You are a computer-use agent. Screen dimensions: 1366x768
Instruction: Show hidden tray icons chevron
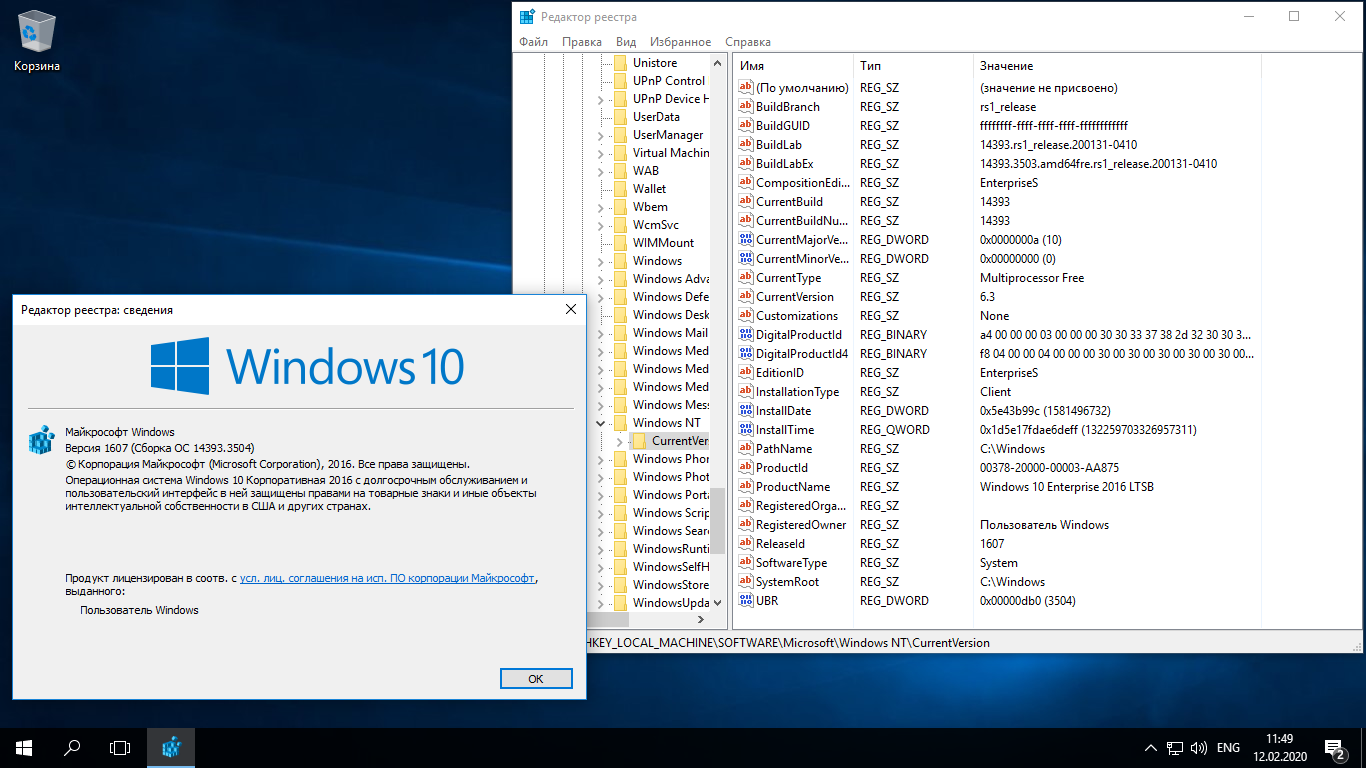1150,747
